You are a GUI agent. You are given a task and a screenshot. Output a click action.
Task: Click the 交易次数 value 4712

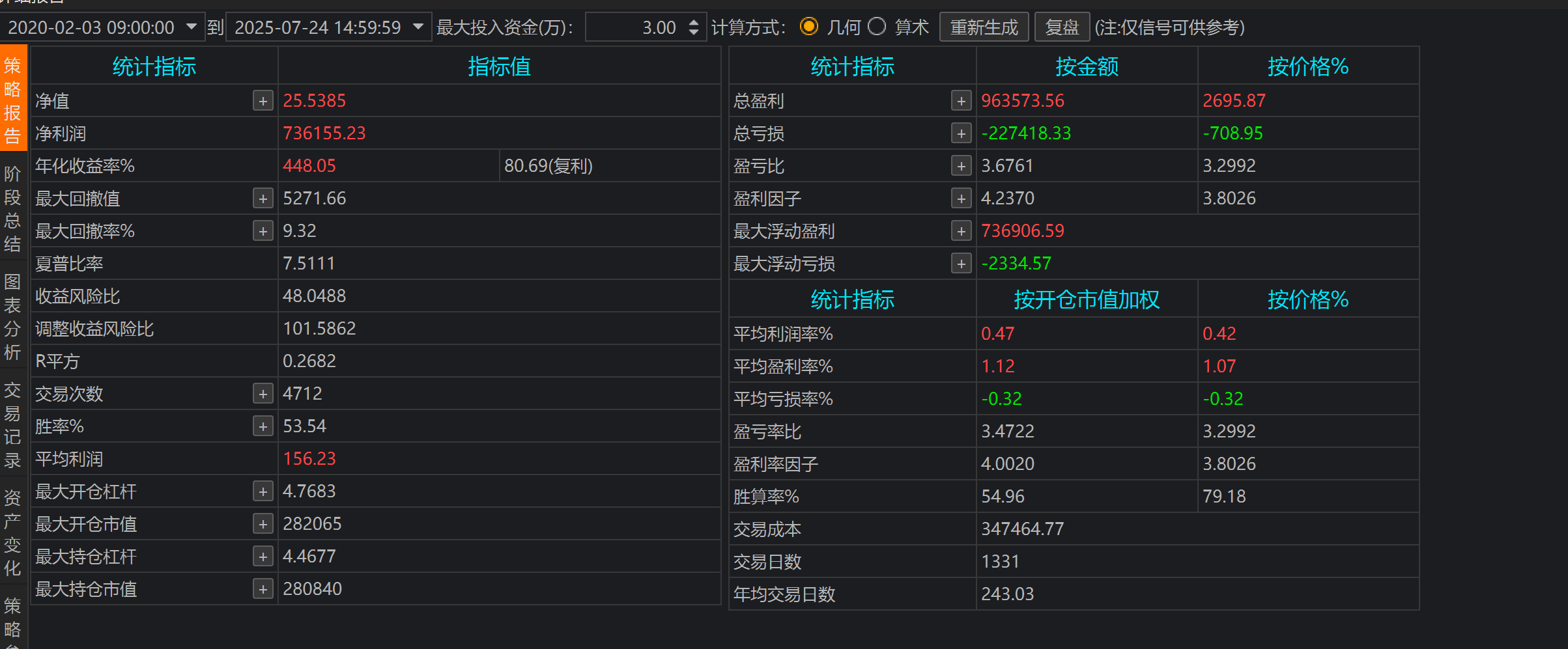tap(302, 394)
